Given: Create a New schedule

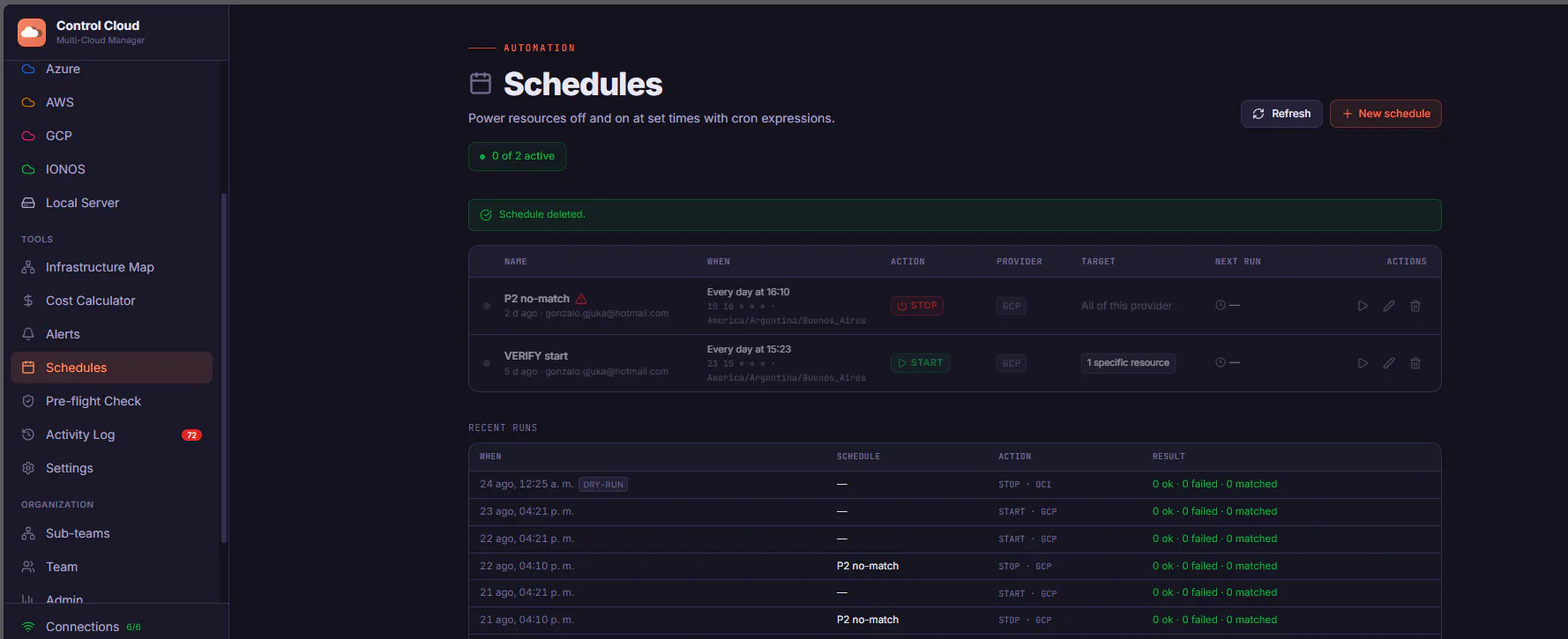Looking at the screenshot, I should 1385,114.
